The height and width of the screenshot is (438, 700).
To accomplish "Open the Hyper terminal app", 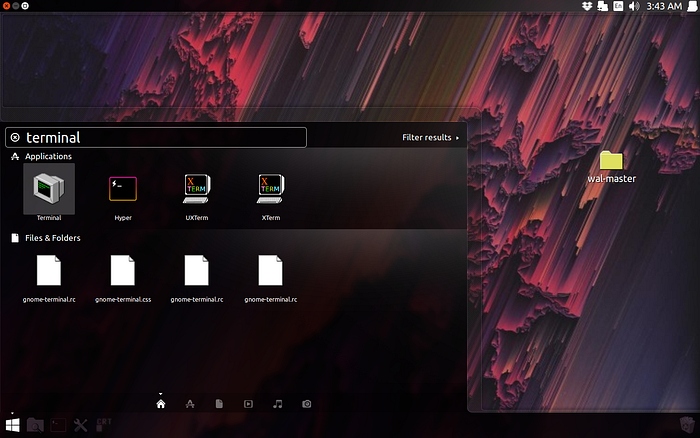I will [x=123, y=189].
